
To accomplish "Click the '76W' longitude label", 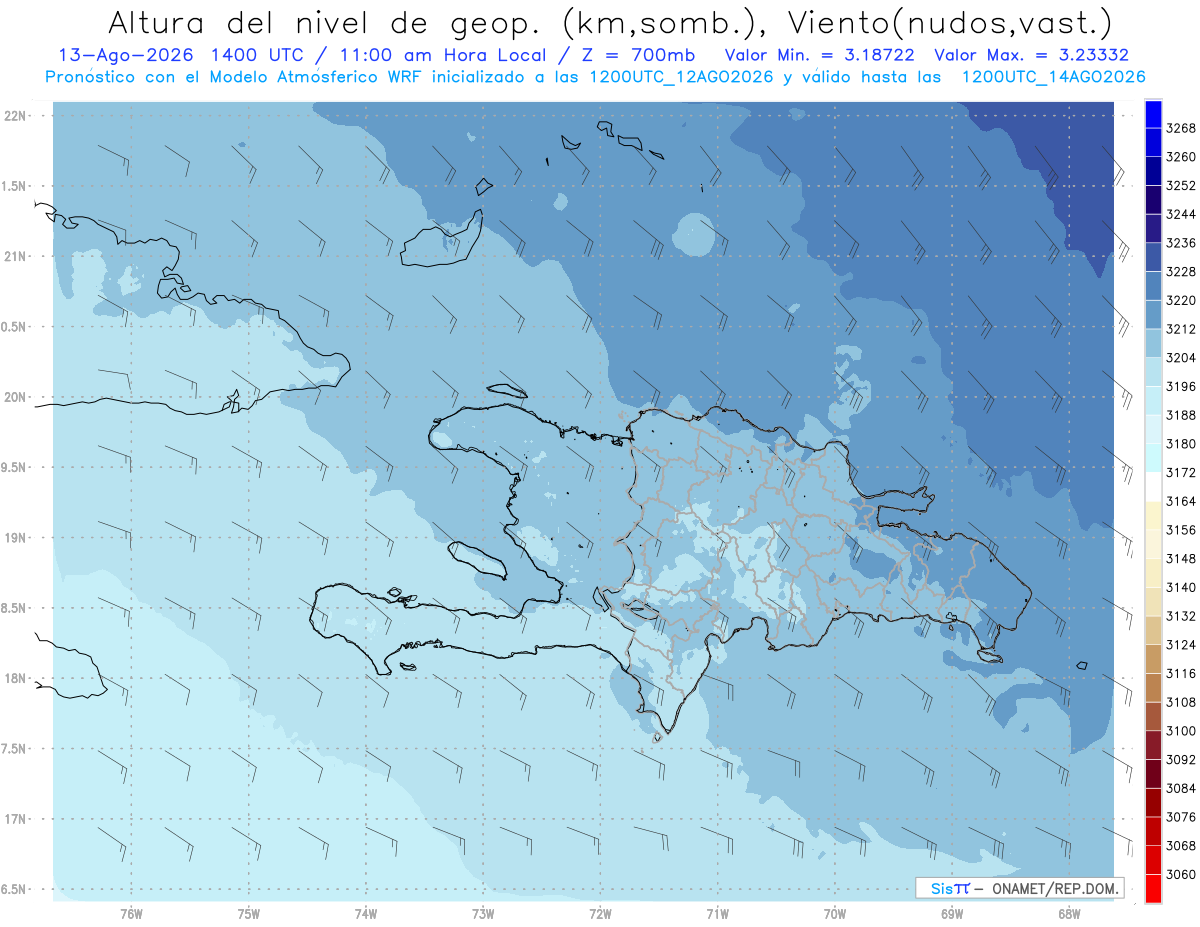I will pos(131,913).
